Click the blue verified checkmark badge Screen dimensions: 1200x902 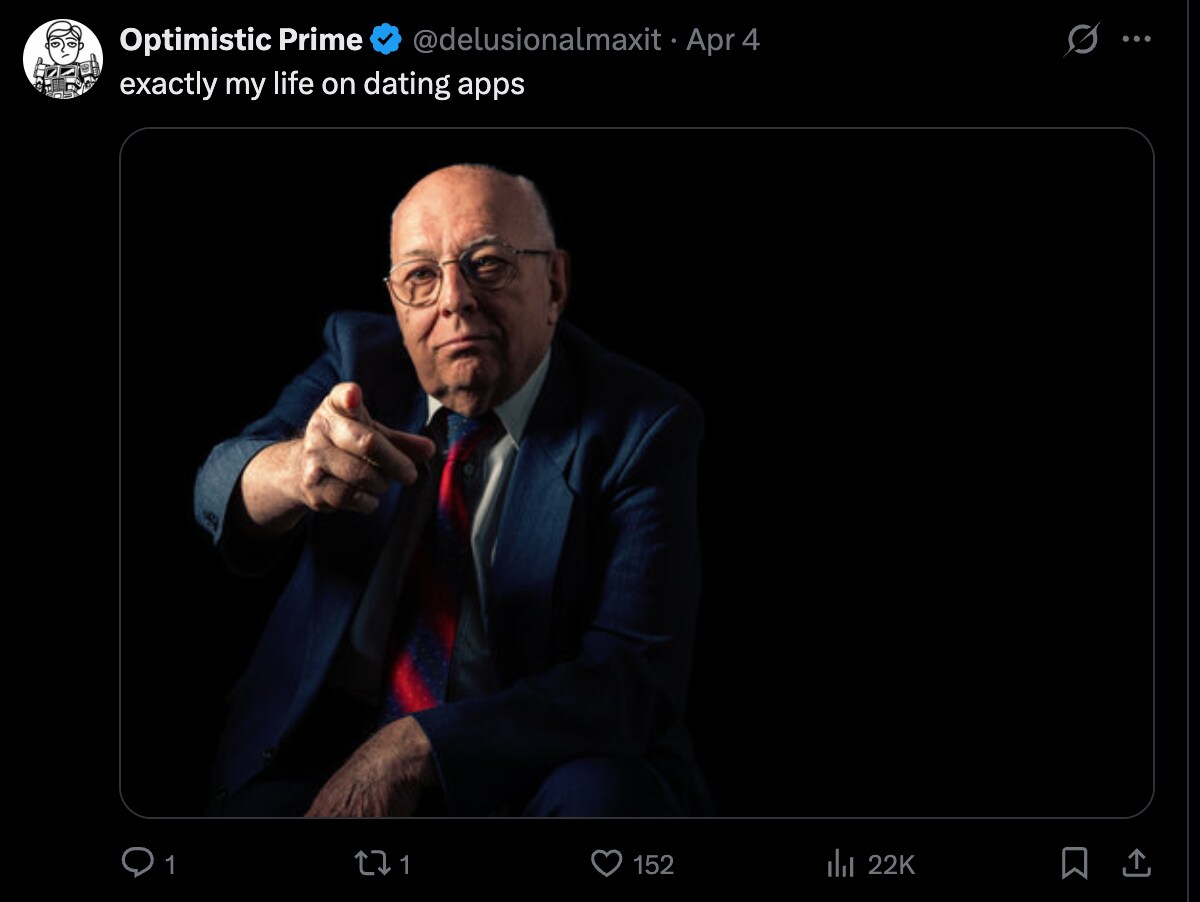(384, 40)
